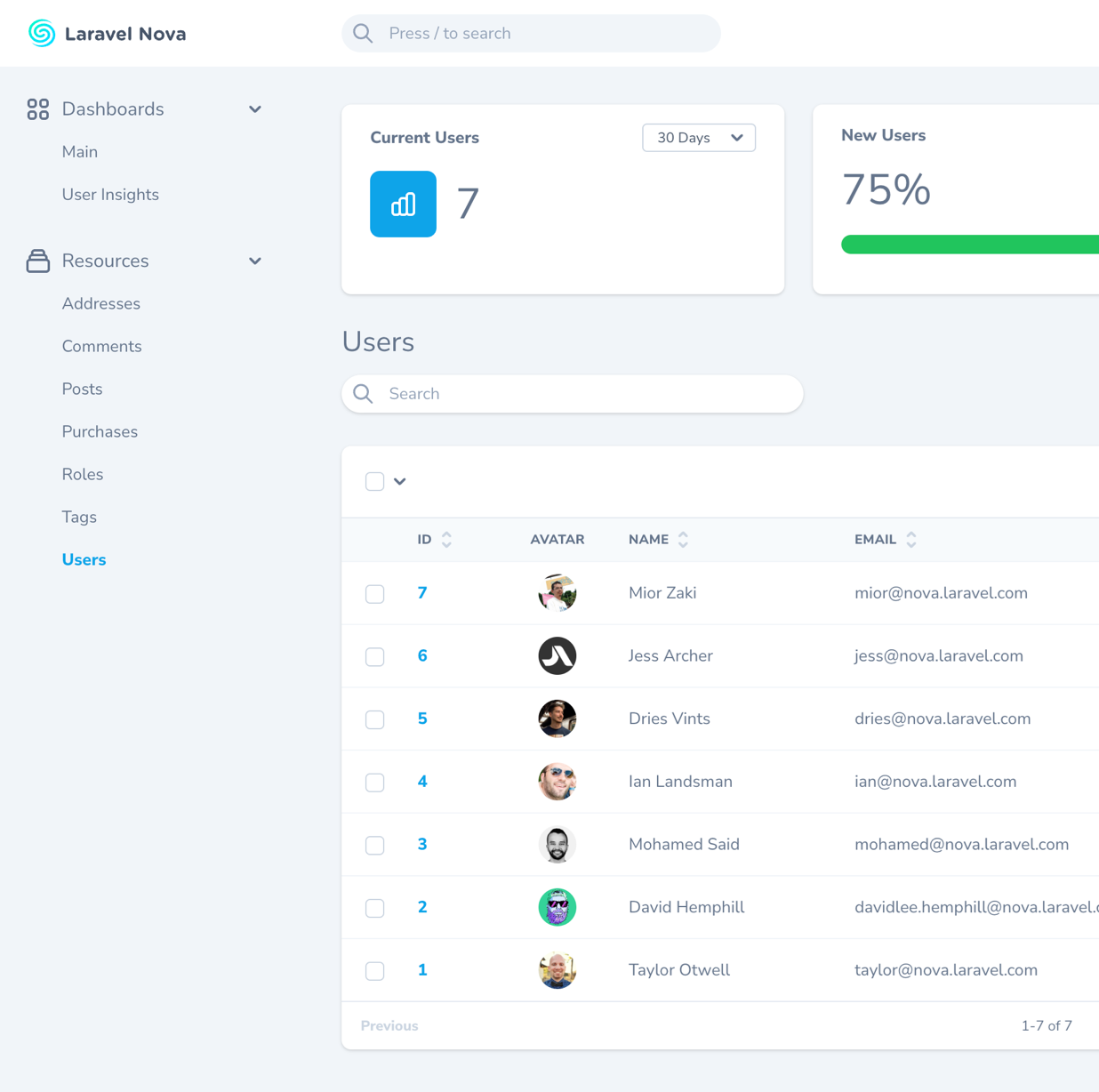Click the Laravel Nova spiral logo
Image resolution: width=1099 pixels, height=1092 pixels.
42,34
